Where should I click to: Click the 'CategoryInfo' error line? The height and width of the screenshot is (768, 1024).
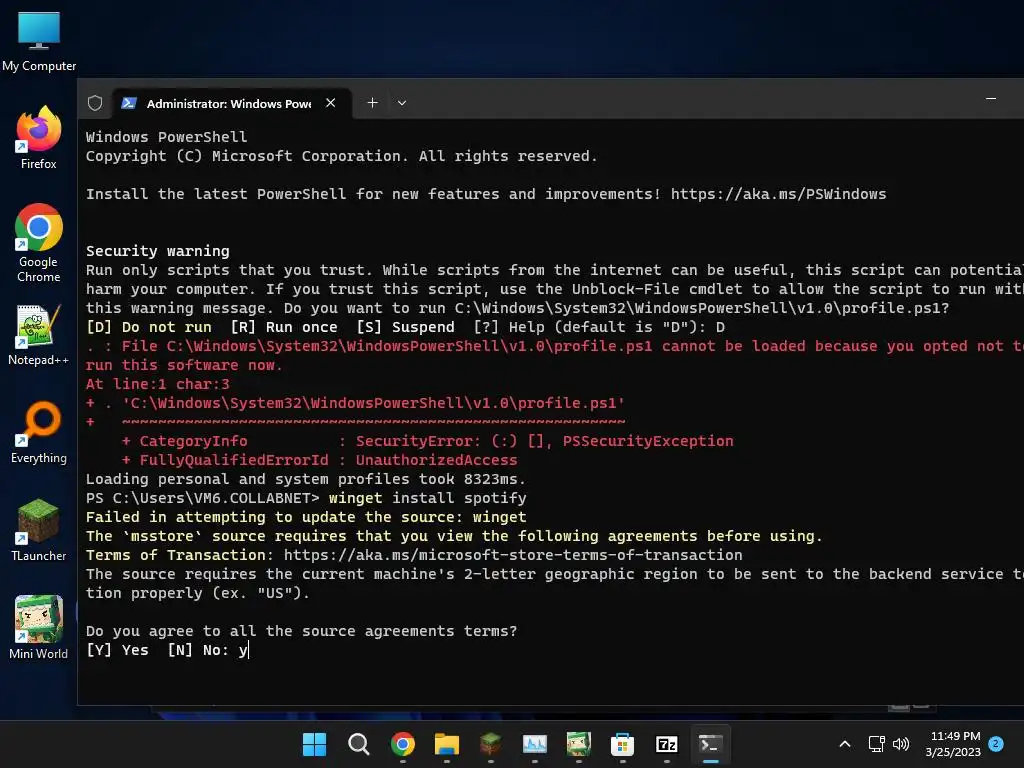pyautogui.click(x=427, y=441)
